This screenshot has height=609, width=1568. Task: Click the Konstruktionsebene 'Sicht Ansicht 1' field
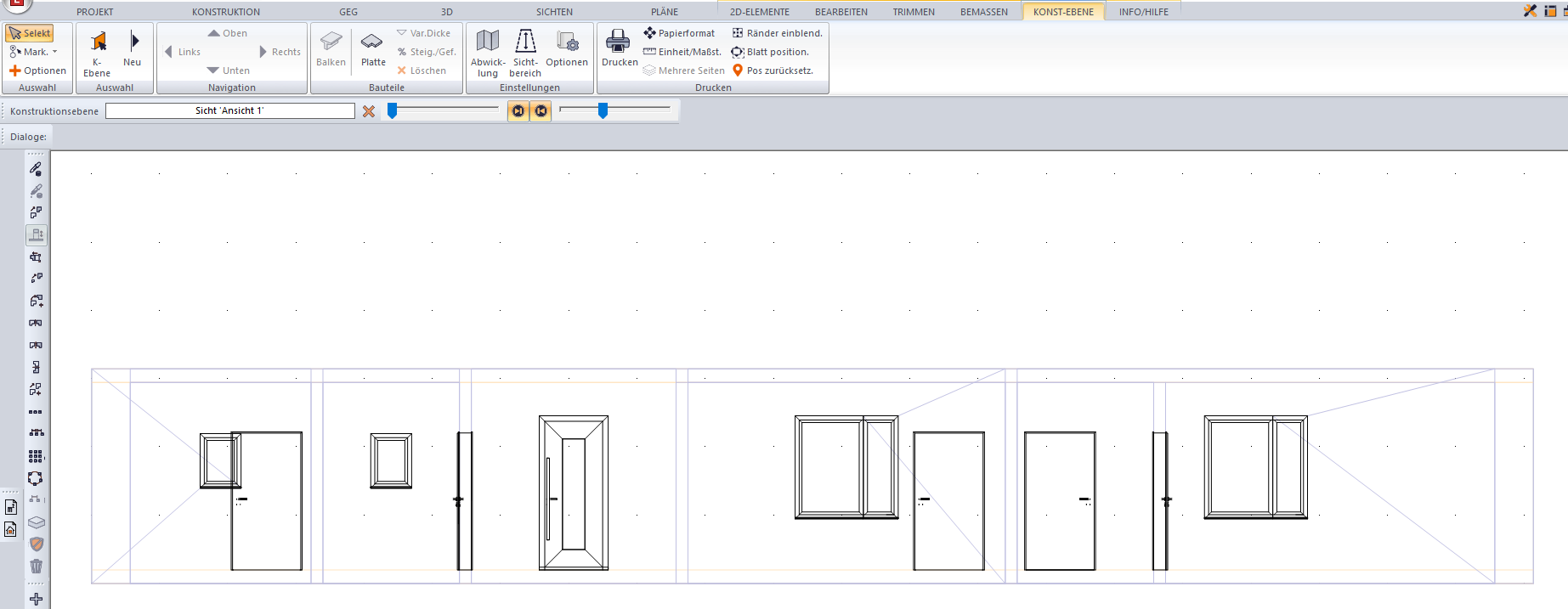click(229, 110)
